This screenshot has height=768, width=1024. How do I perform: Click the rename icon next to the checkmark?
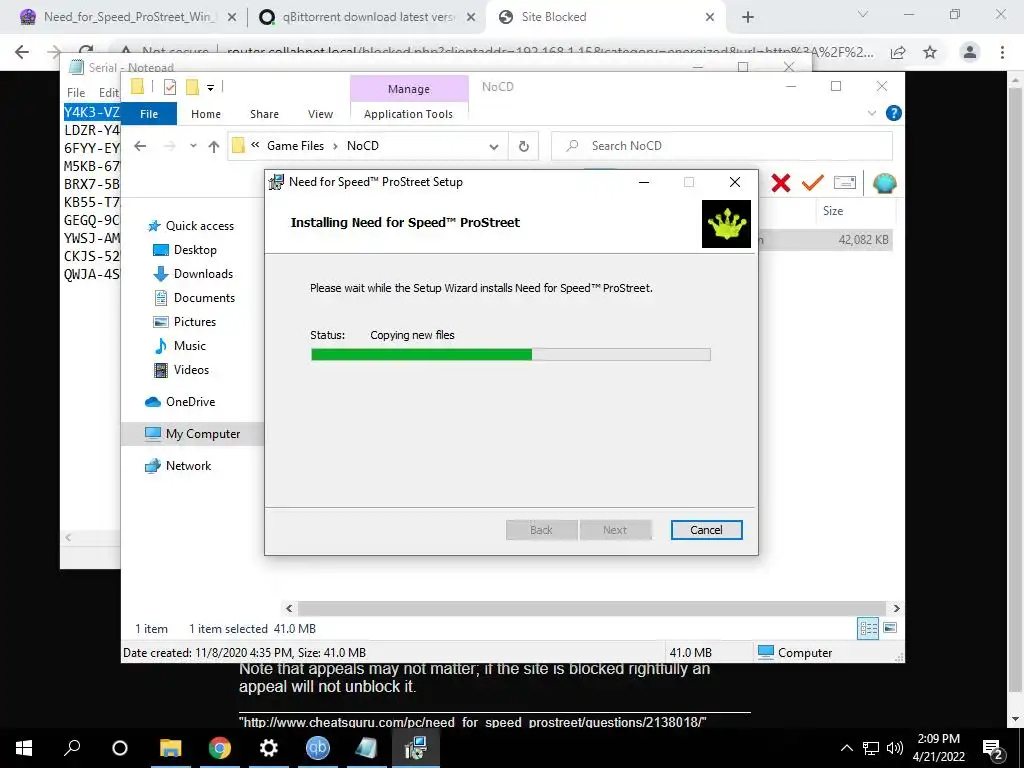click(844, 183)
